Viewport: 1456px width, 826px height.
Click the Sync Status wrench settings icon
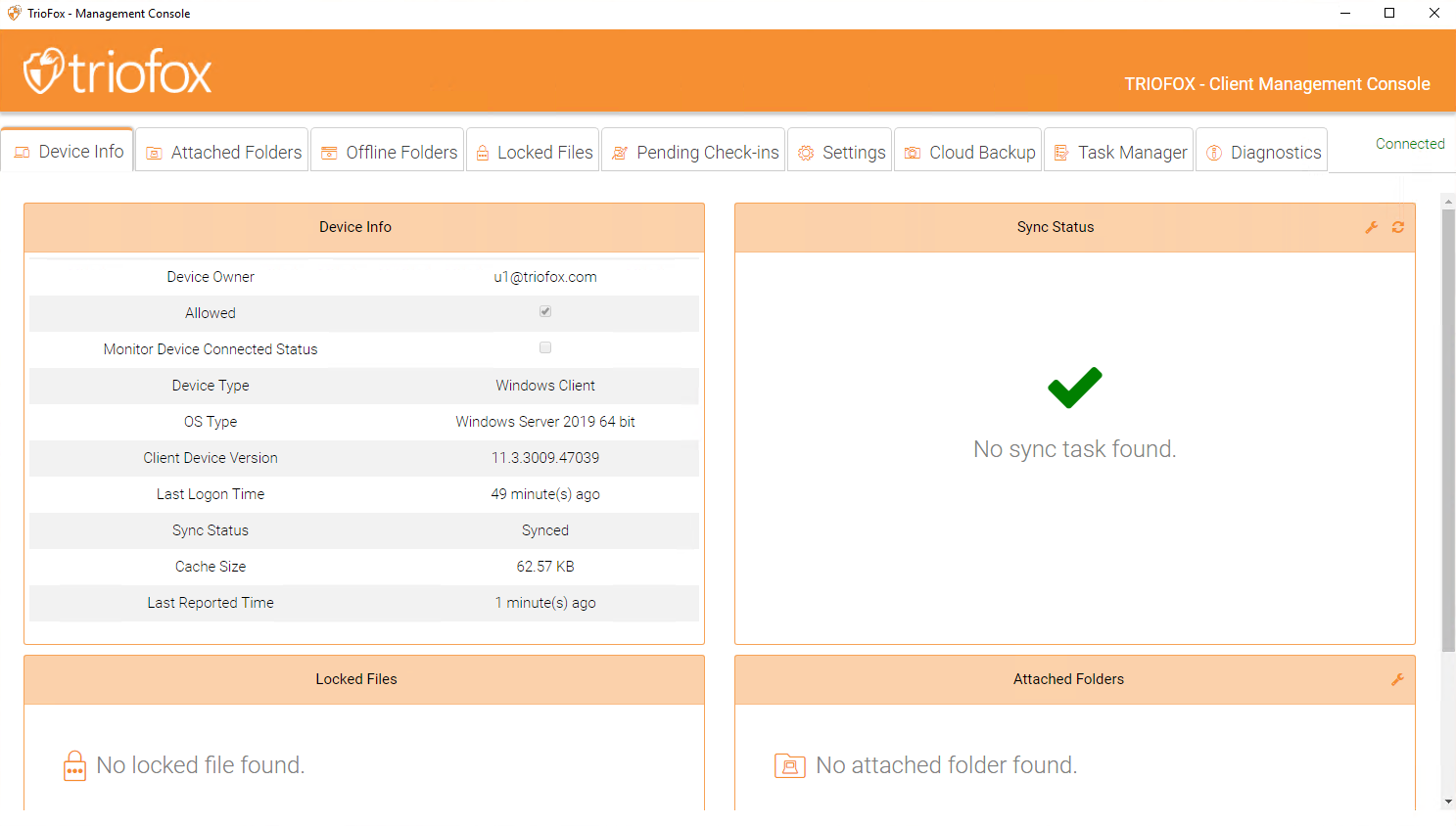(x=1372, y=227)
